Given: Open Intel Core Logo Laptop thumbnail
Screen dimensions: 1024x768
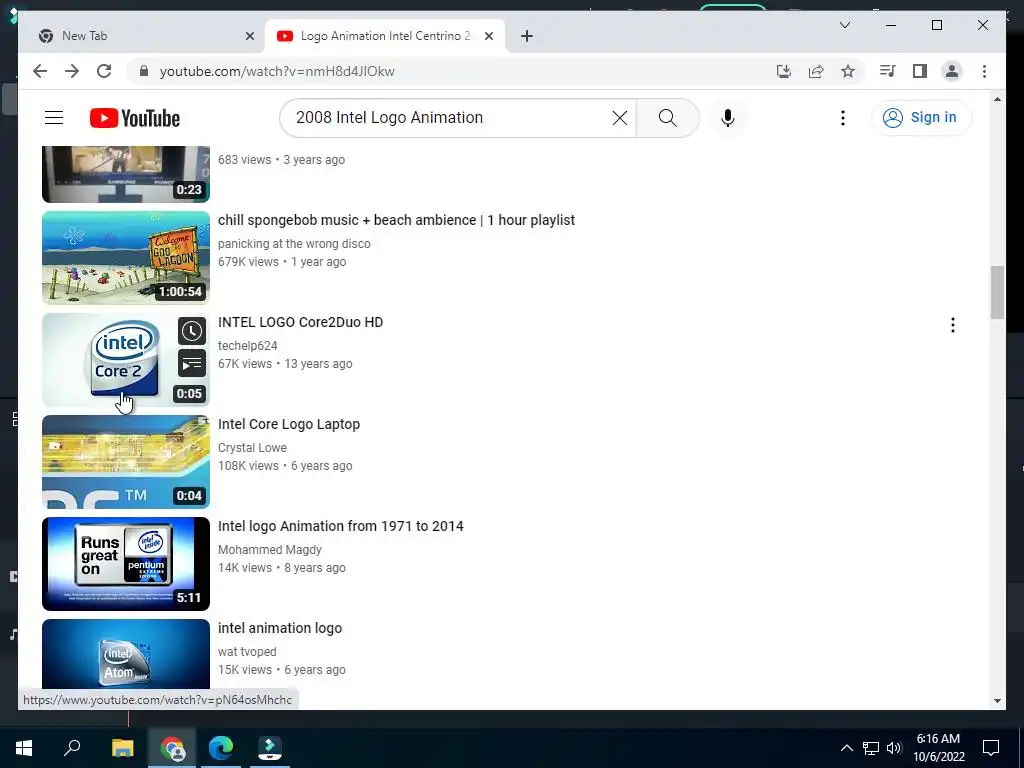Looking at the screenshot, I should click(126, 462).
